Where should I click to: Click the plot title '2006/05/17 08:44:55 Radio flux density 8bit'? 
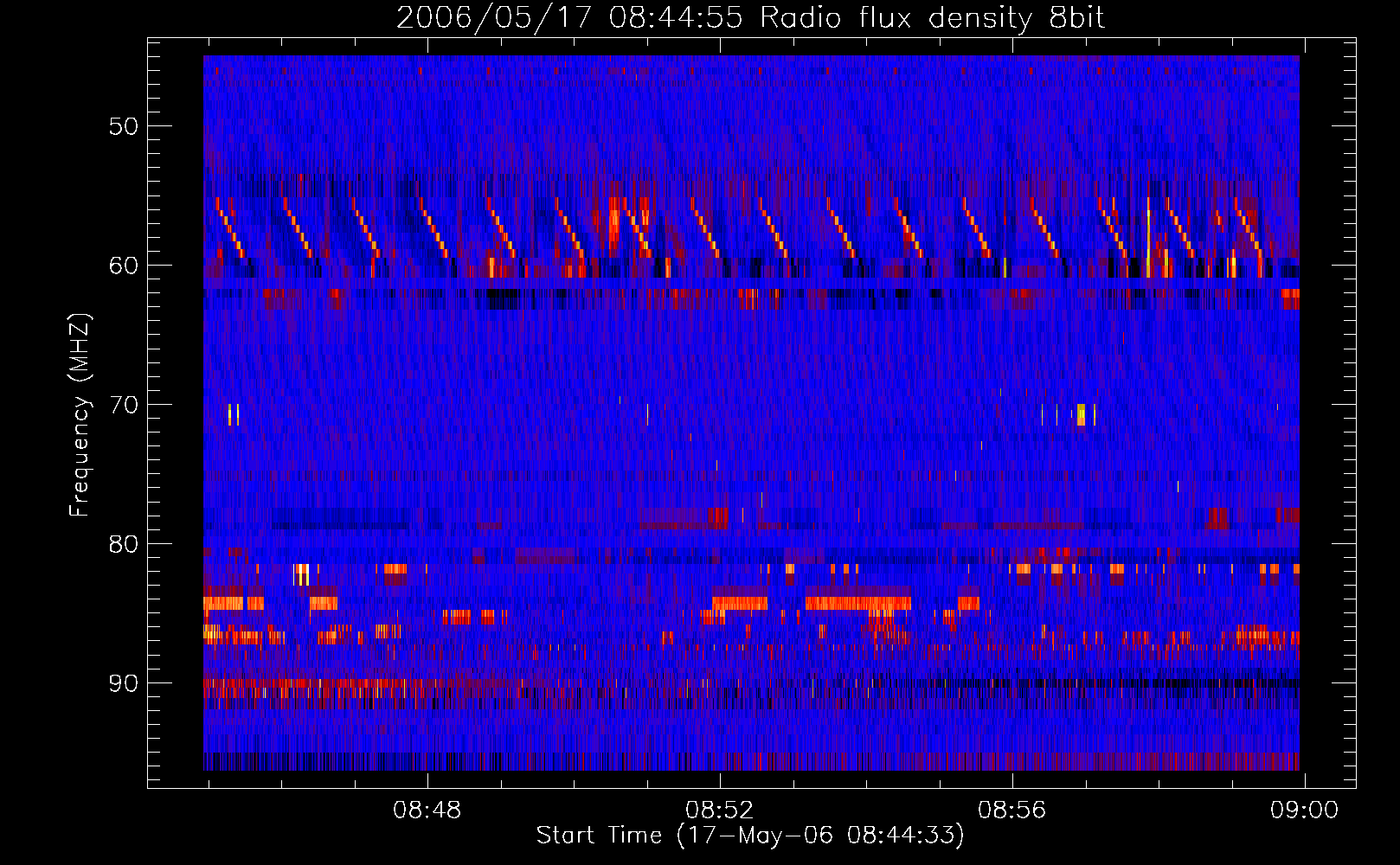tap(750, 17)
